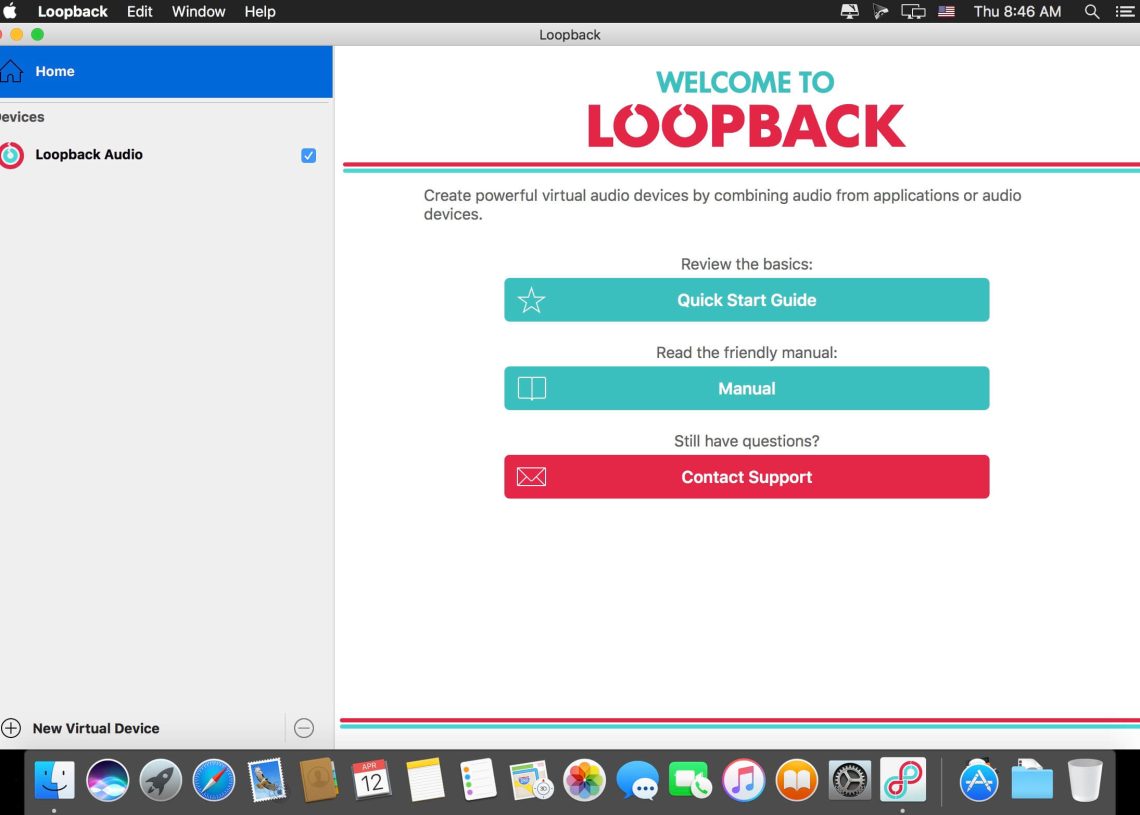Open the Window menu

tap(198, 11)
